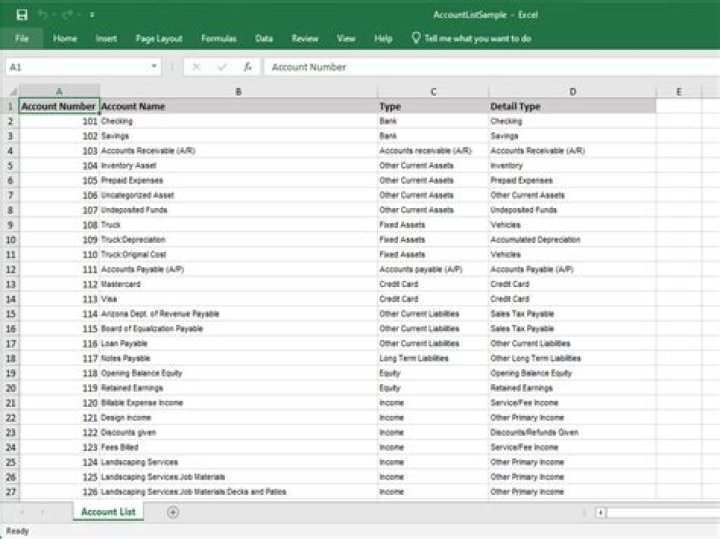Screen dimensions: 720x539
Task: Click the Select All corner triangle
Action: point(10,91)
